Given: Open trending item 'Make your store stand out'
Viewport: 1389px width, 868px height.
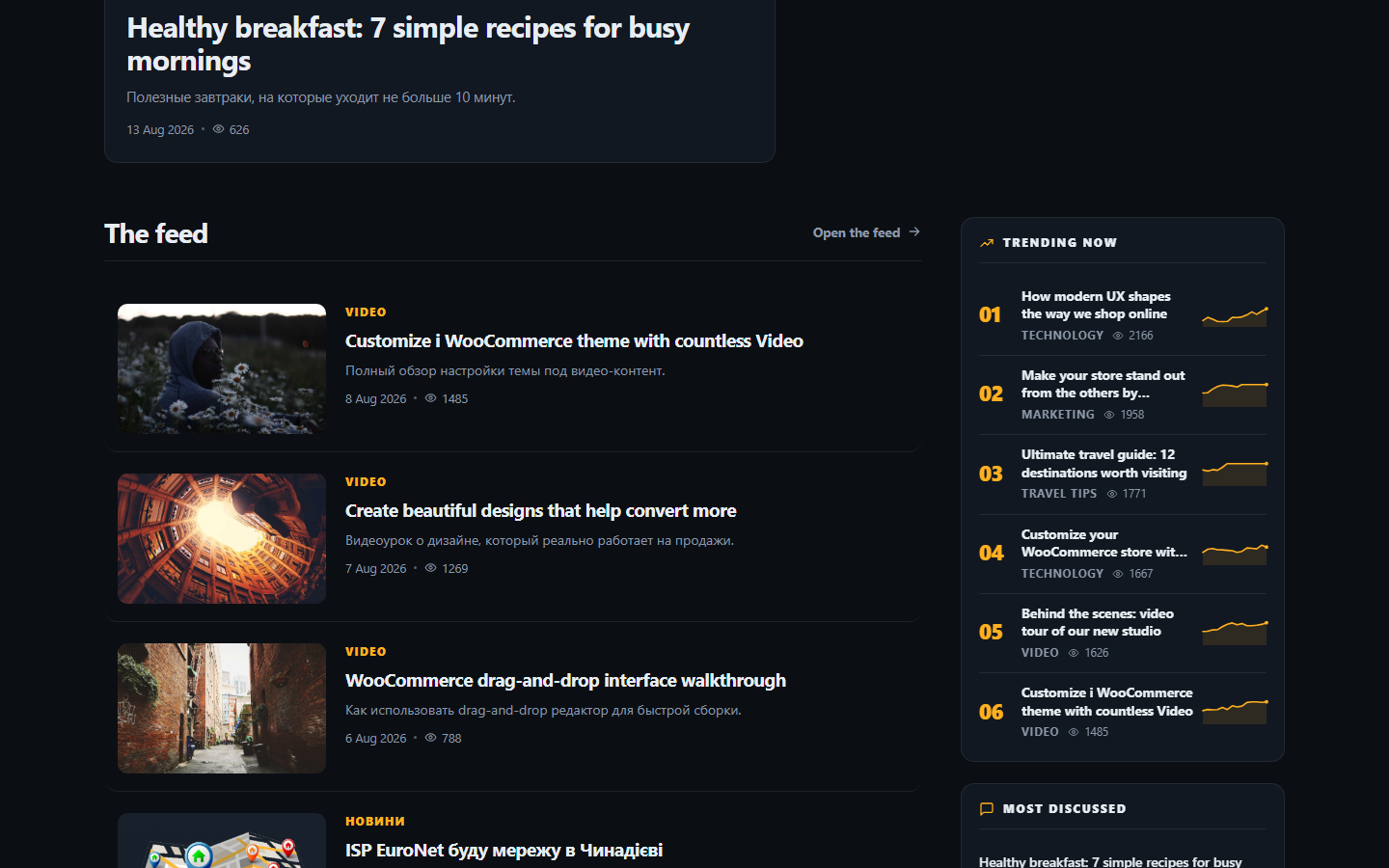Looking at the screenshot, I should 1103,384.
